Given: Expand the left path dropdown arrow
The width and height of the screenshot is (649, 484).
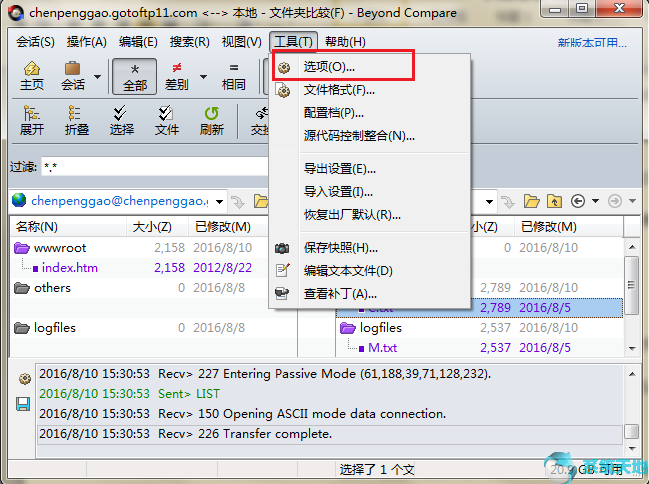Looking at the screenshot, I should point(219,202).
